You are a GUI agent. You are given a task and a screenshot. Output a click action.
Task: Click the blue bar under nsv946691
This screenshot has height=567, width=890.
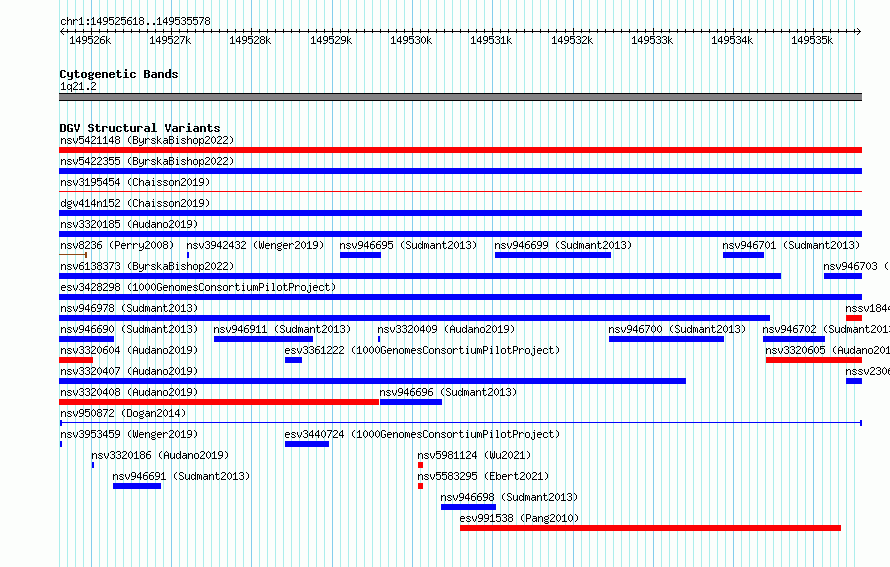pos(137,486)
